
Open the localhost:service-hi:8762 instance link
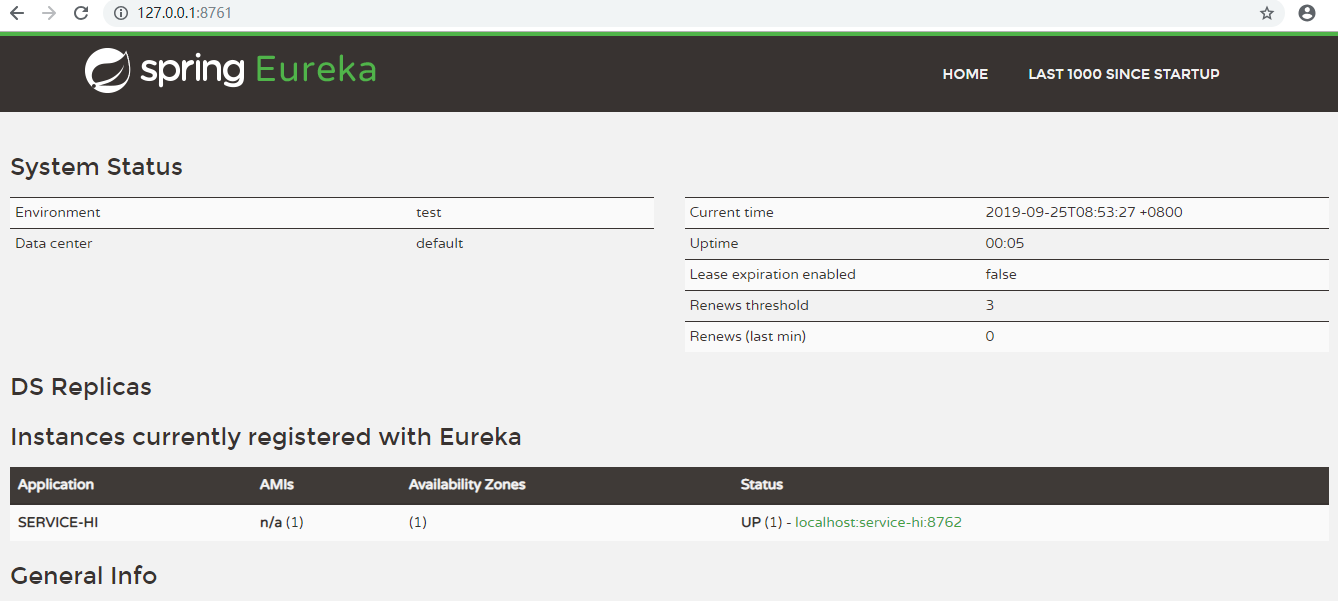878,522
